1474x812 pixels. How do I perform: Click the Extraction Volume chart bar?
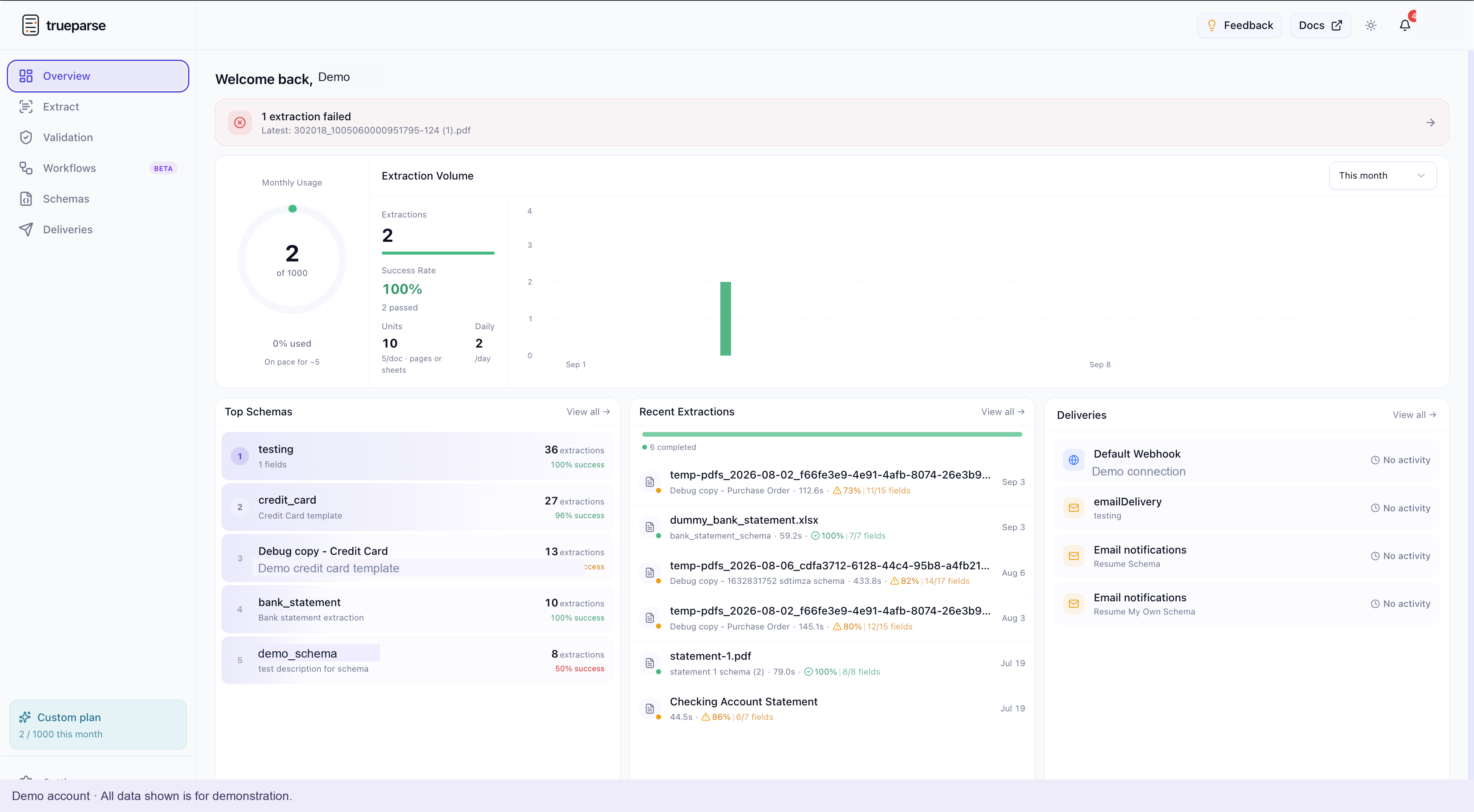[725, 319]
